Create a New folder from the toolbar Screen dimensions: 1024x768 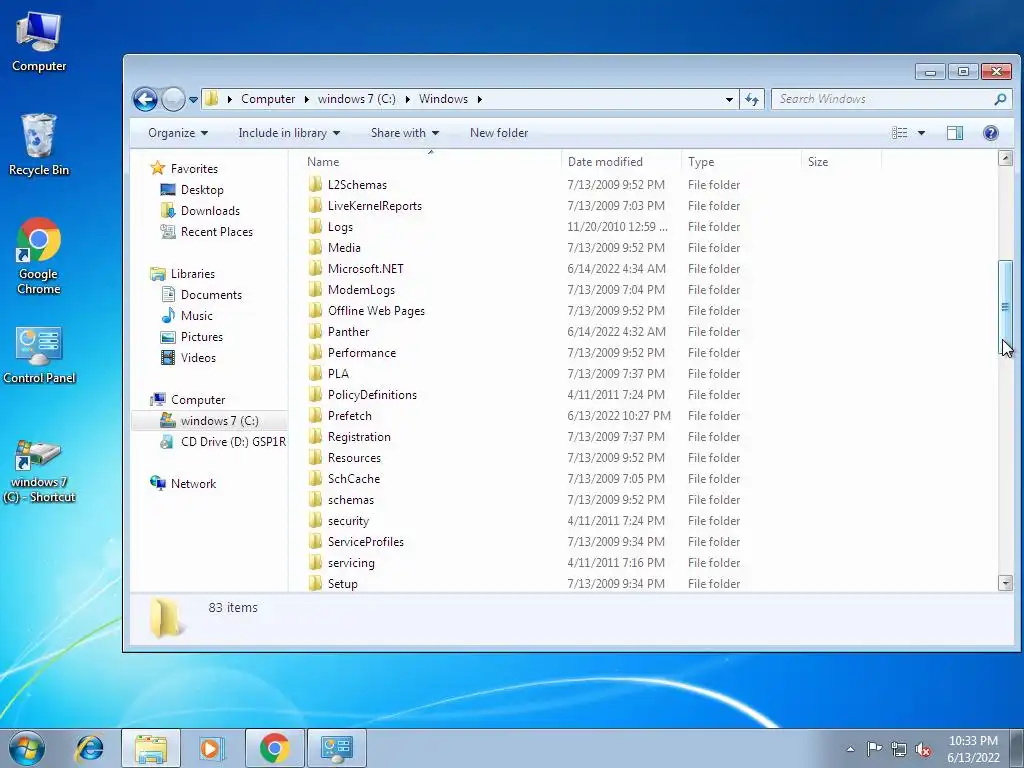[499, 133]
